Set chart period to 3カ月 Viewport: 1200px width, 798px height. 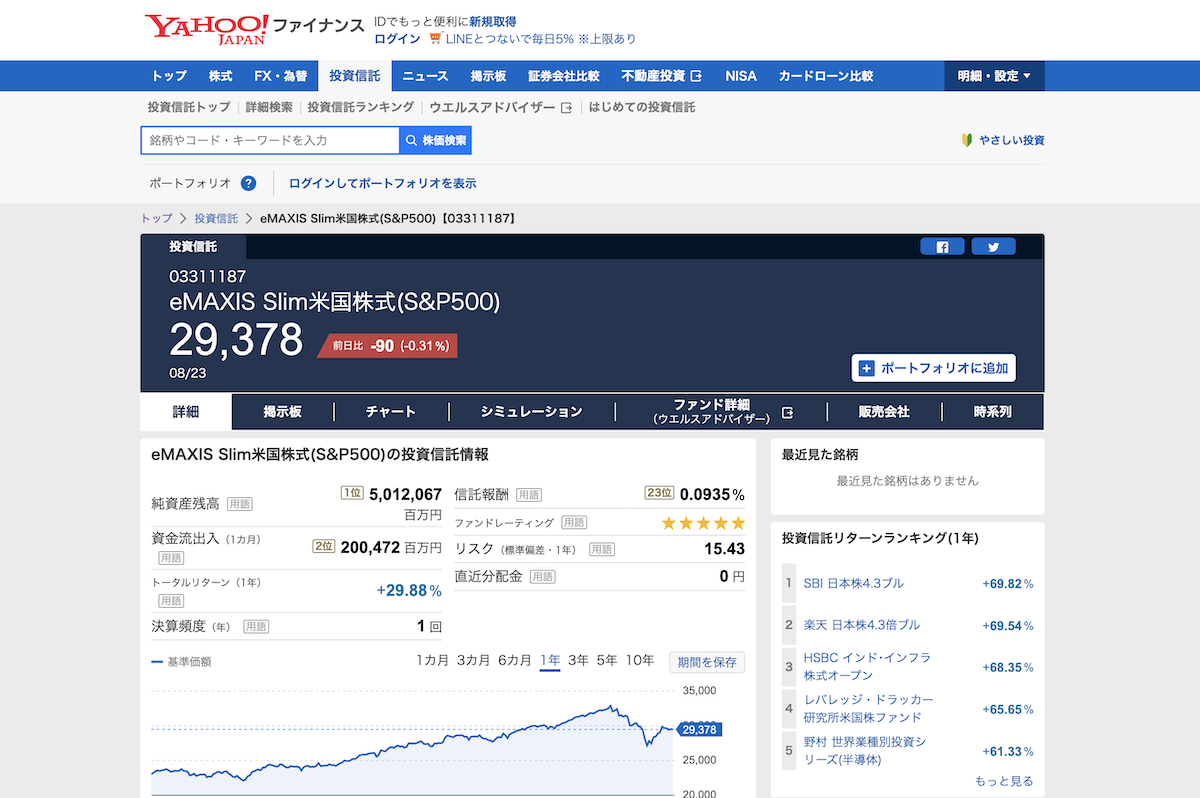[x=473, y=660]
